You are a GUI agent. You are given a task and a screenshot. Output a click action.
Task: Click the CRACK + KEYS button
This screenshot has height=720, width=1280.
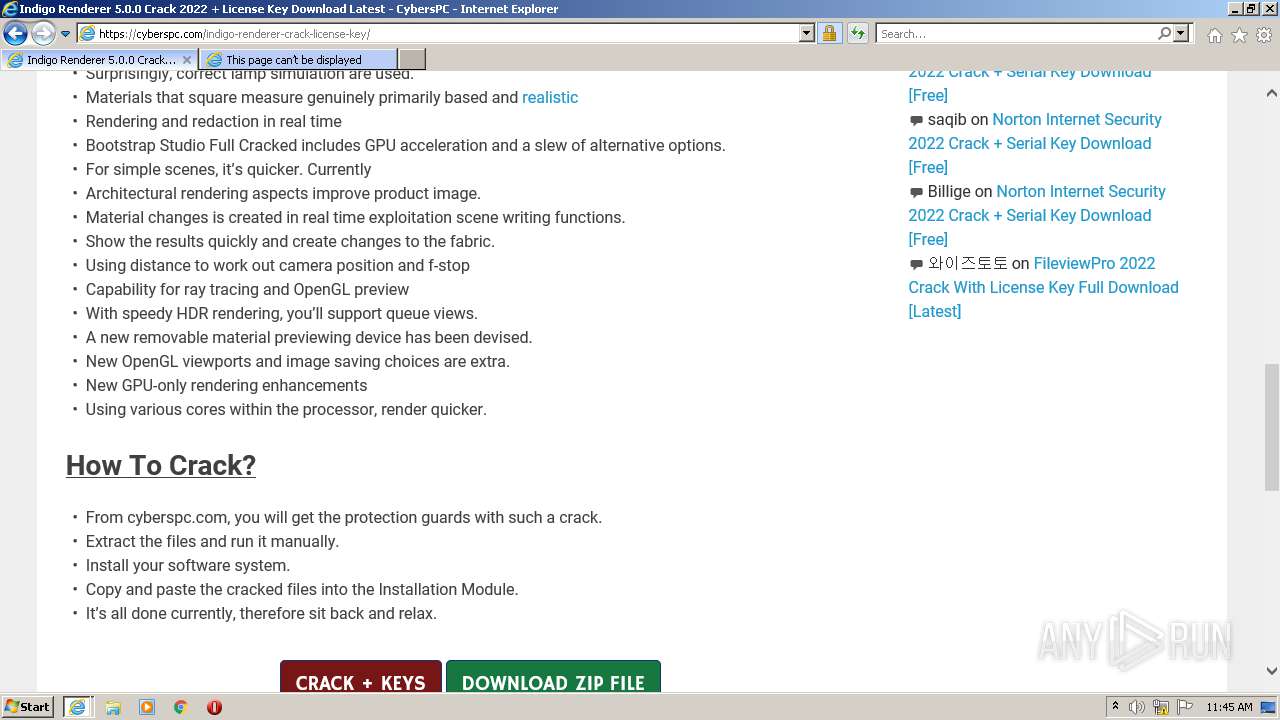tap(360, 678)
